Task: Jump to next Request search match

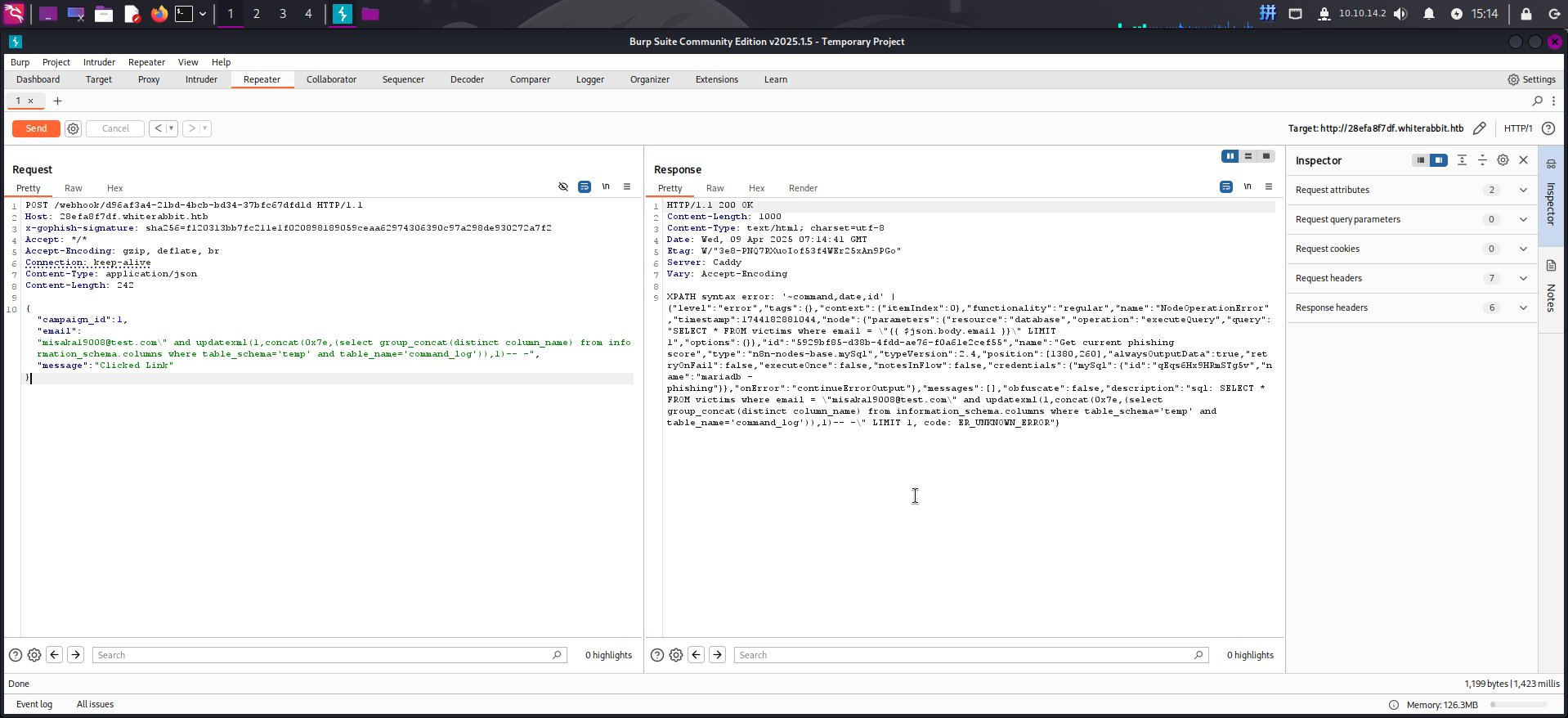Action: click(x=76, y=655)
